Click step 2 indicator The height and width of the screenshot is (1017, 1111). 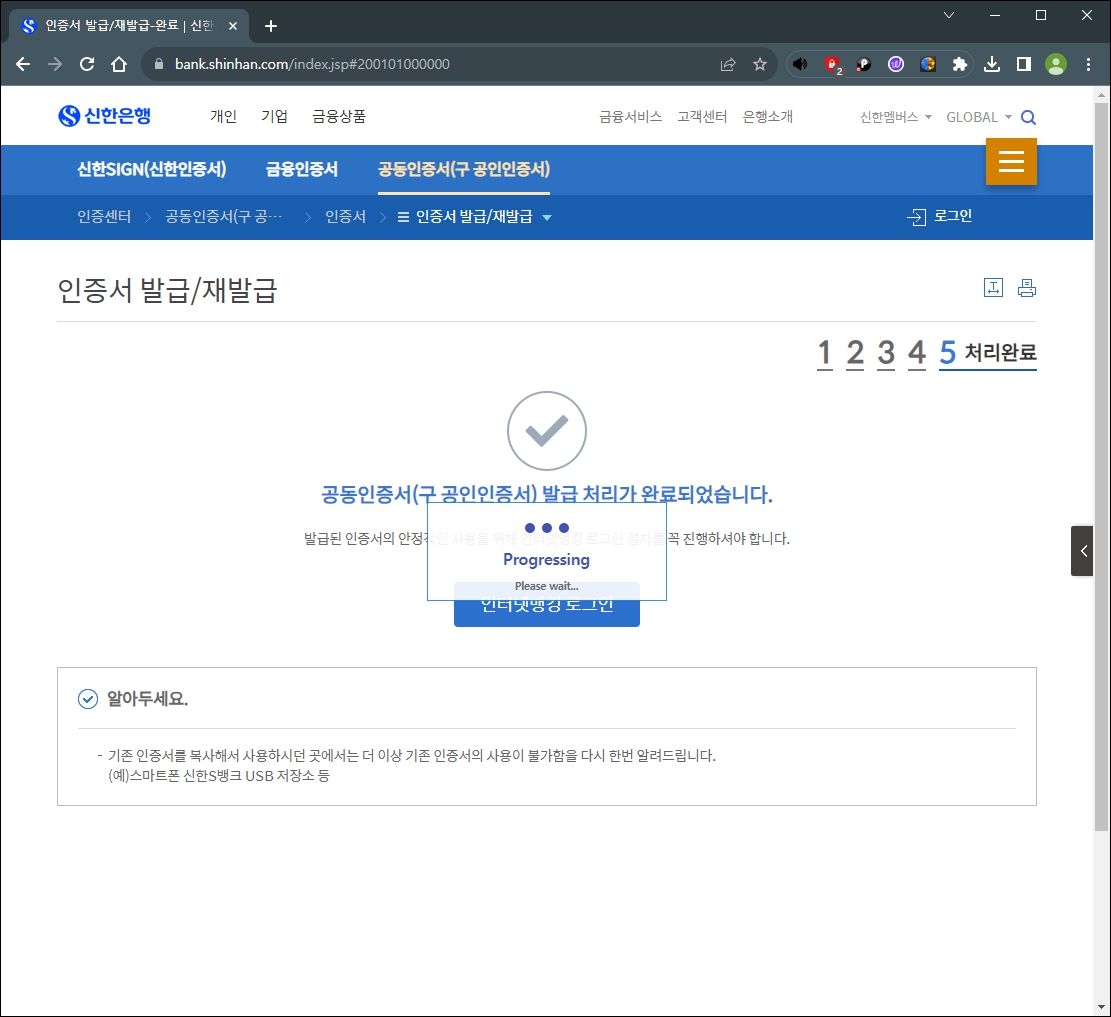855,353
